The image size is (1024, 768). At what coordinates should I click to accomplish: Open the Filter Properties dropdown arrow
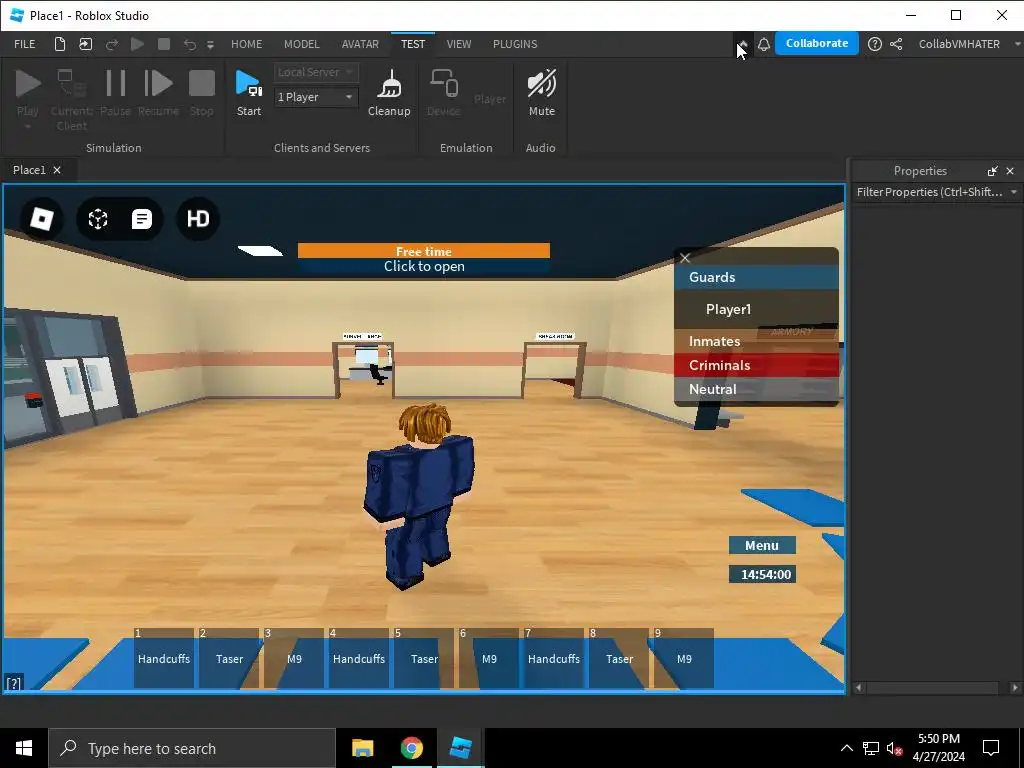tap(1014, 192)
